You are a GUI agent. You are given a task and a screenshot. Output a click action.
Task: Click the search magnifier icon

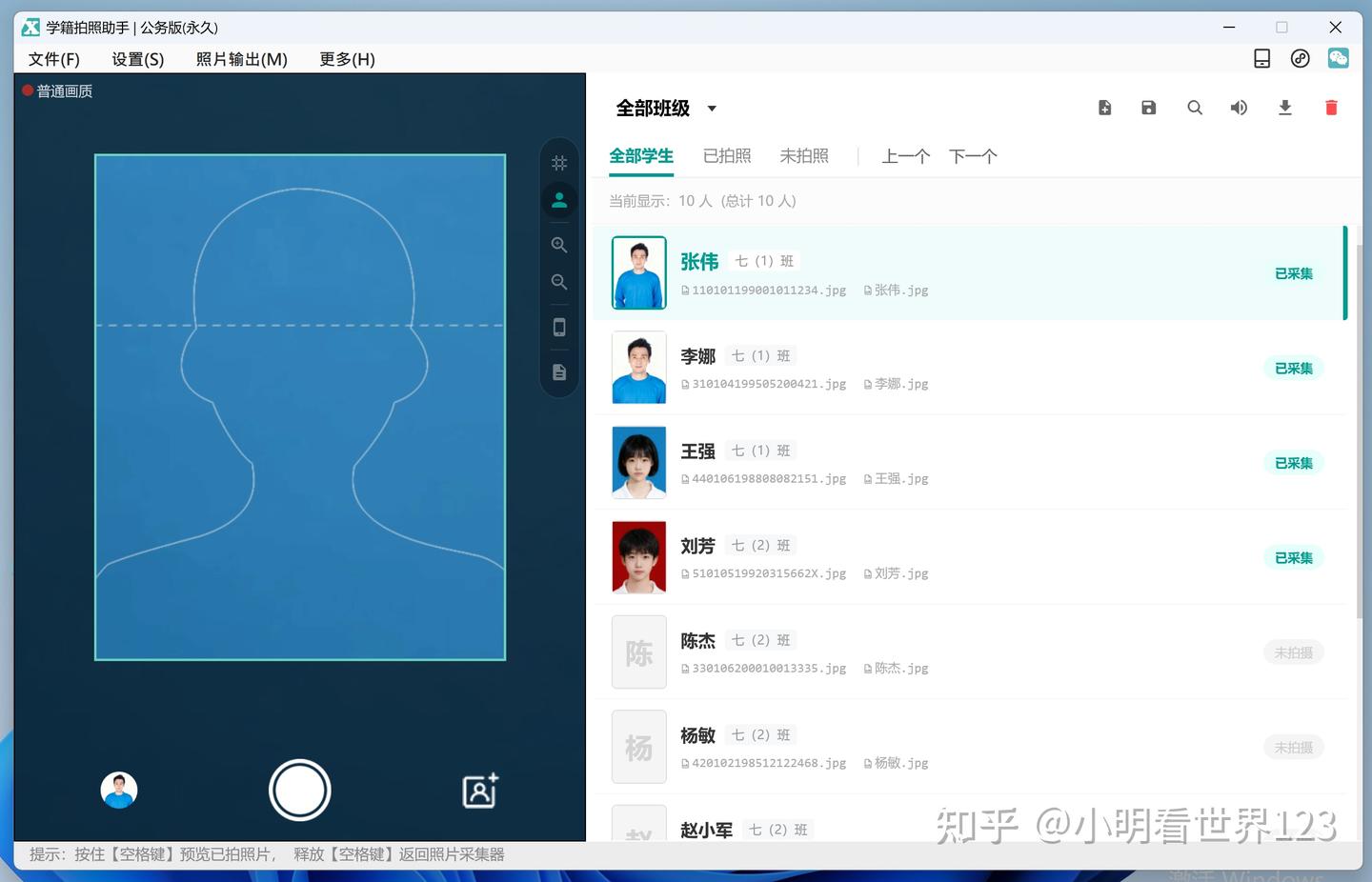click(1195, 108)
